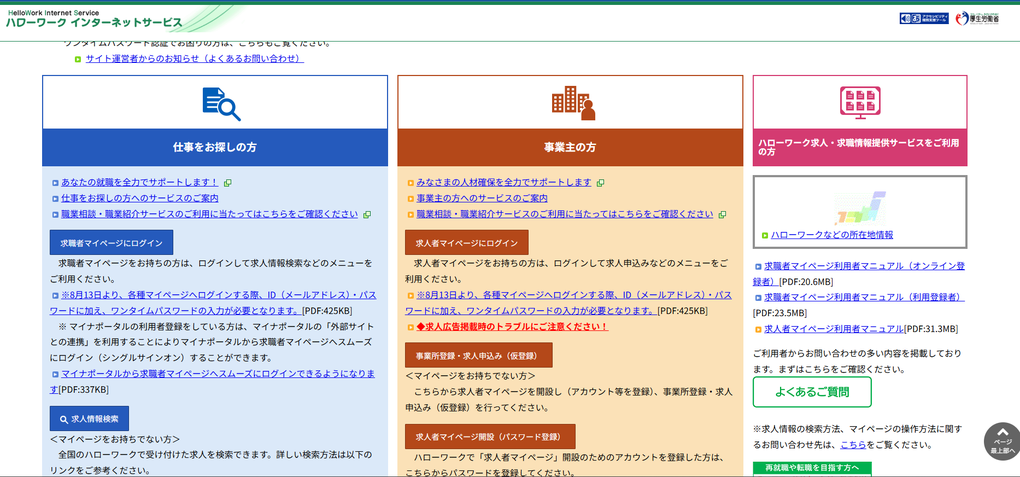The width and height of the screenshot is (1020, 477).
Task: Click the Japan map thumbnail image
Action: (x=860, y=208)
